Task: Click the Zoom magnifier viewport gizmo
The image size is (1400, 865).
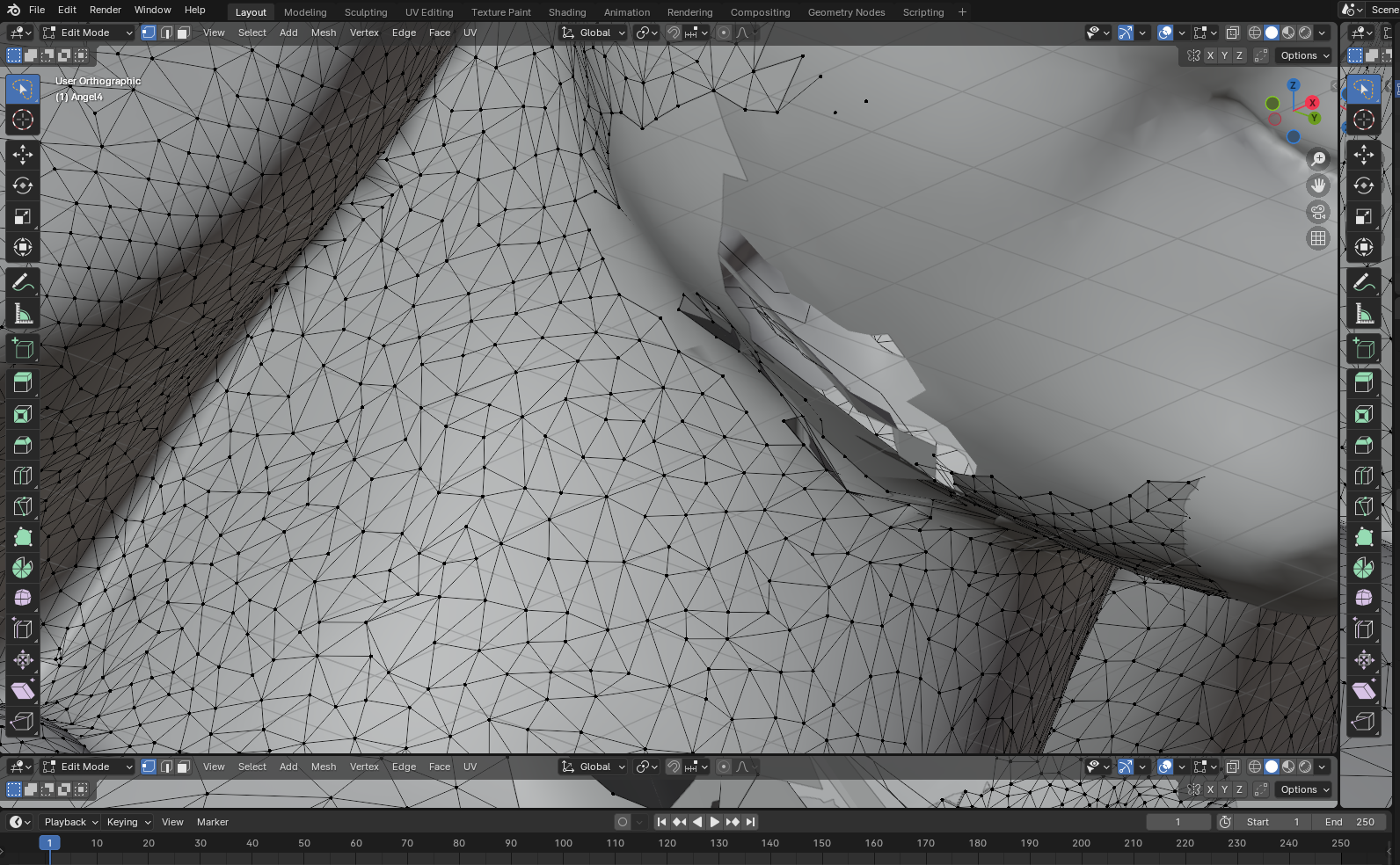Action: pyautogui.click(x=1318, y=159)
